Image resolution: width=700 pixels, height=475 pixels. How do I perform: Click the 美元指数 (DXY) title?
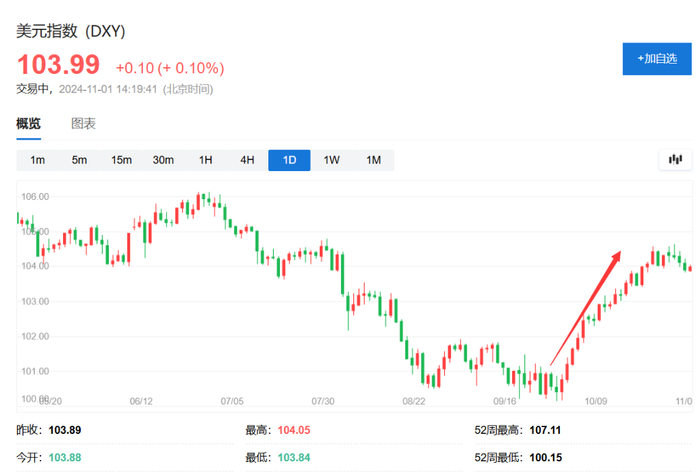70,30
